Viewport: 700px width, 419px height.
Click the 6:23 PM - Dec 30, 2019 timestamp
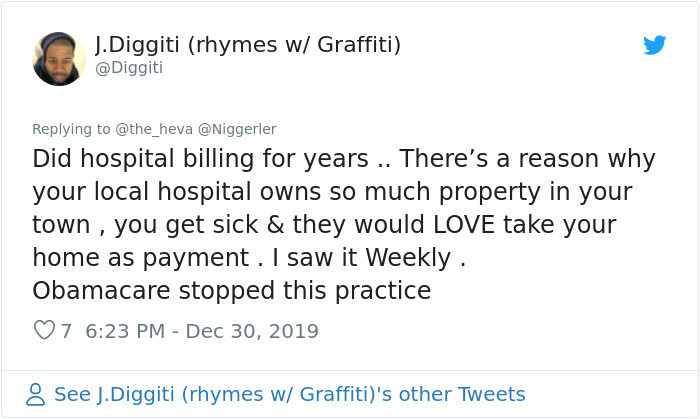point(202,331)
